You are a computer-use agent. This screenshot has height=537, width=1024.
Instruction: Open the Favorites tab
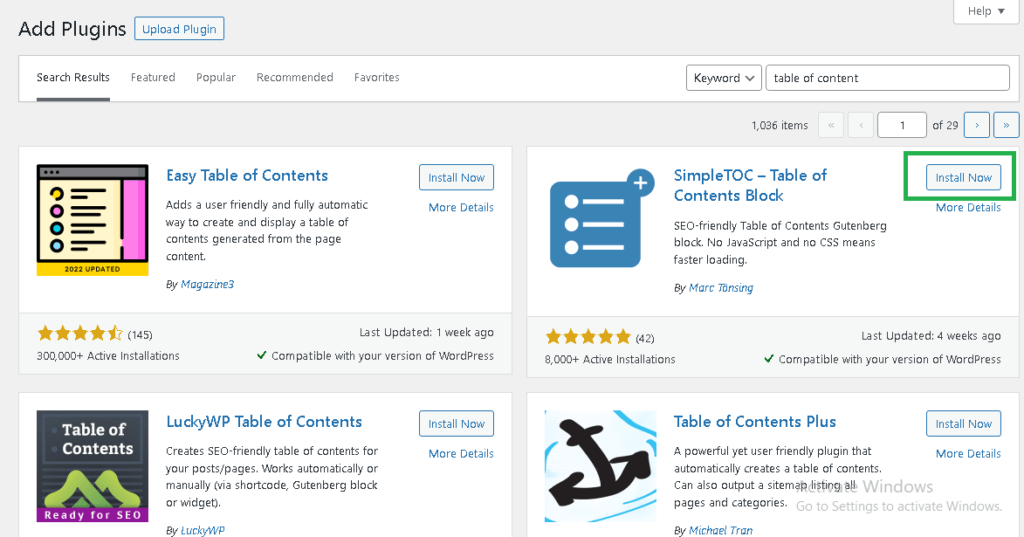tap(377, 77)
